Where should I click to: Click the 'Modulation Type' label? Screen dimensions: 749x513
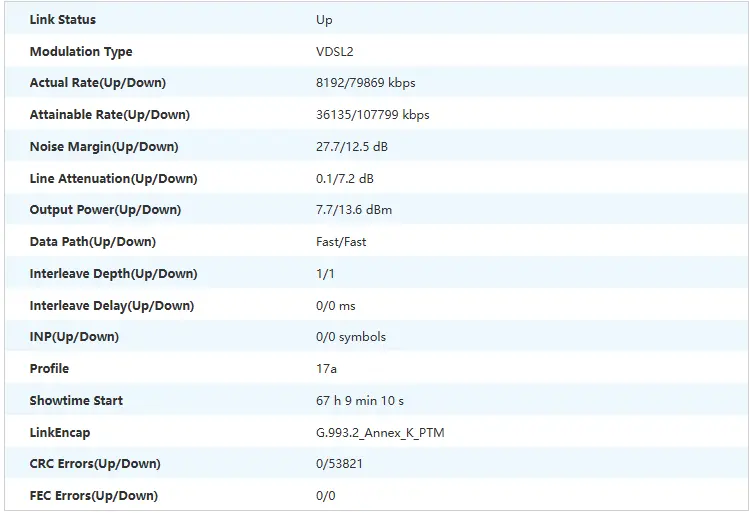(81, 52)
